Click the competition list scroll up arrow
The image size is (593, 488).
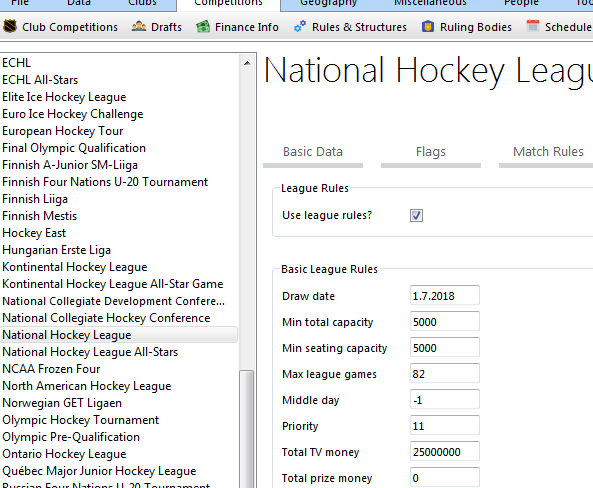247,63
